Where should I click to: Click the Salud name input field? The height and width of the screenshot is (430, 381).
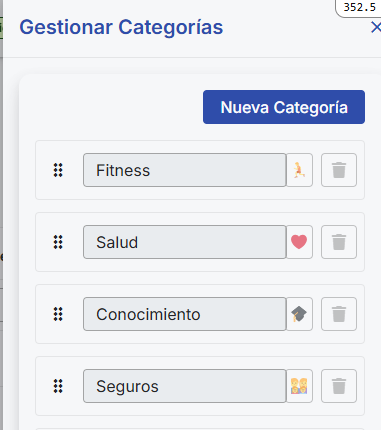pos(185,242)
